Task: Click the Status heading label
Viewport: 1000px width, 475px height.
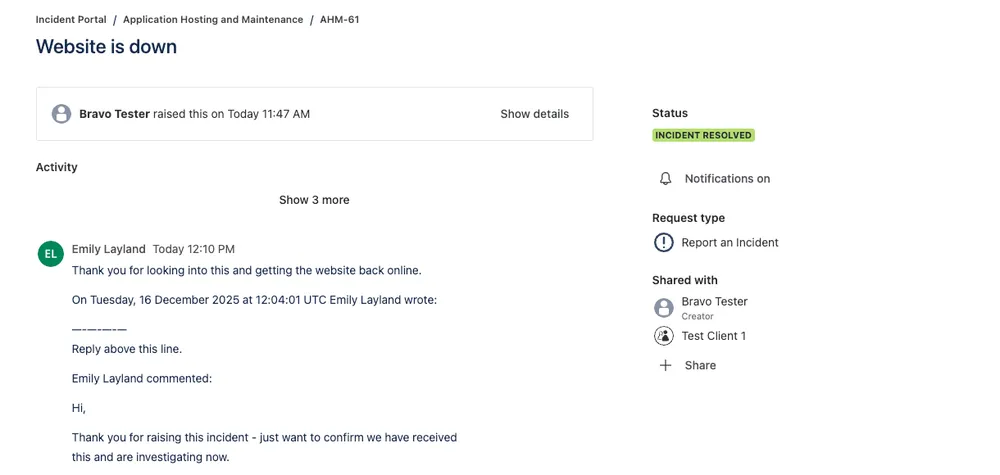Action: (x=670, y=113)
